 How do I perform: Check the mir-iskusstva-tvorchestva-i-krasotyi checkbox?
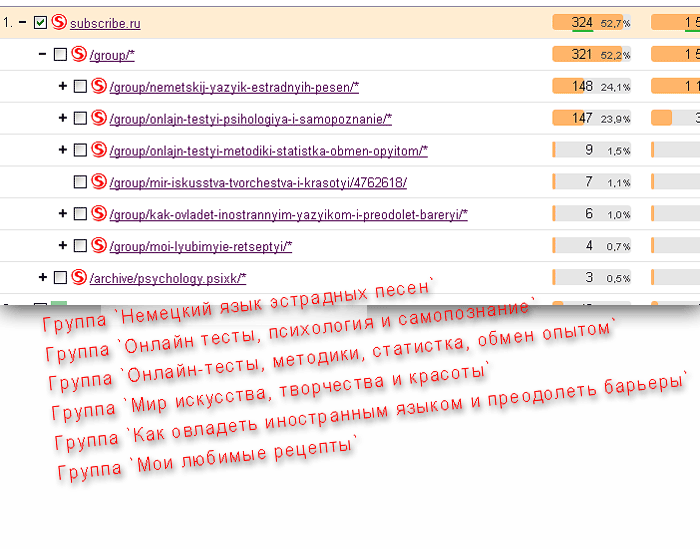(80, 182)
